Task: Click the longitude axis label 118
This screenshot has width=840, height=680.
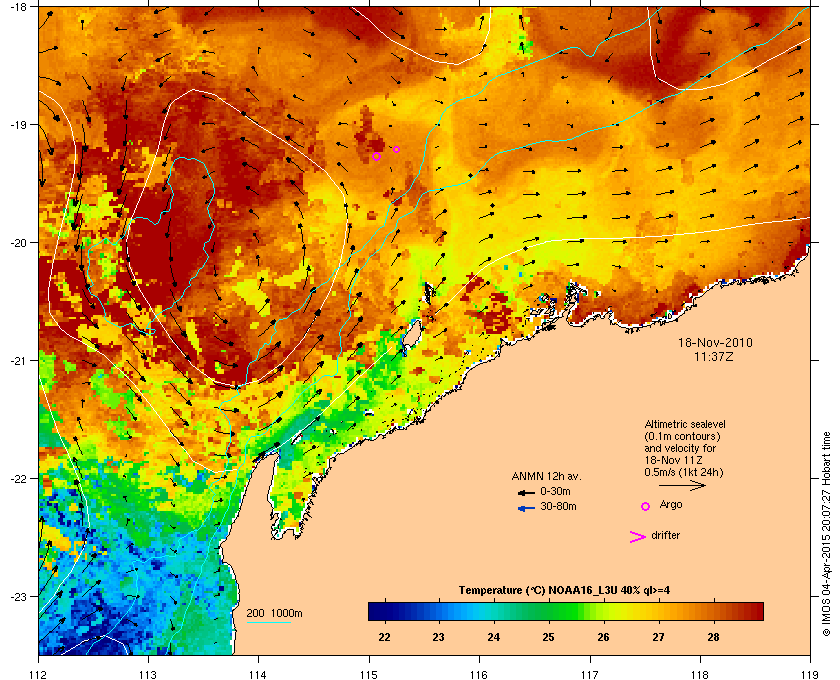Action: (700, 675)
